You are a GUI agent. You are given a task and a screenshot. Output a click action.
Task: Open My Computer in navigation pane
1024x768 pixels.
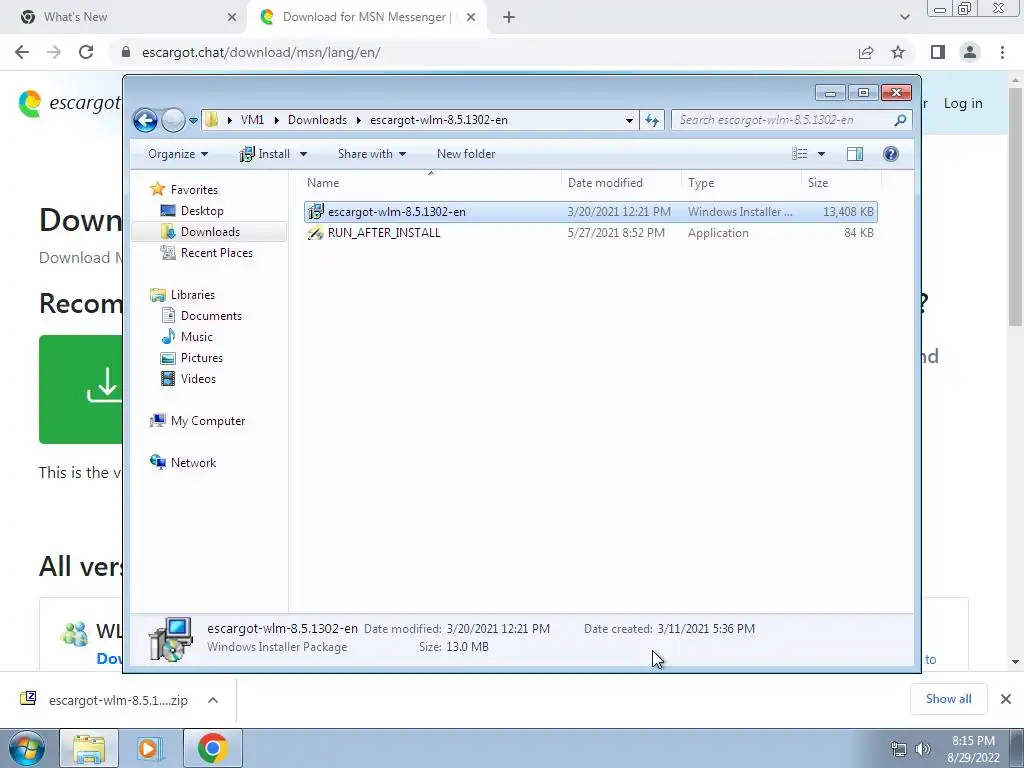[208, 421]
